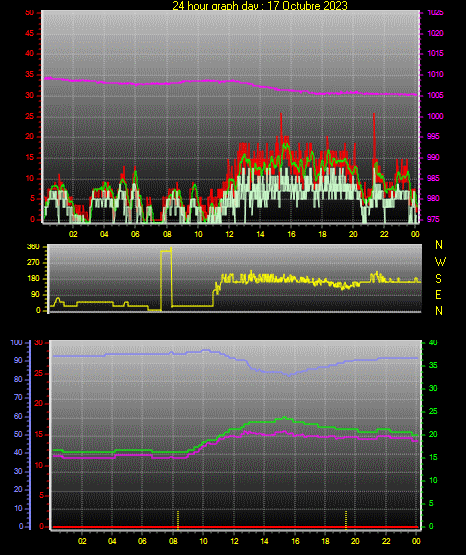Image resolution: width=466 pixels, height=555 pixels.
Task: Click the compass letter W on the direction scale
Action: (x=440, y=262)
